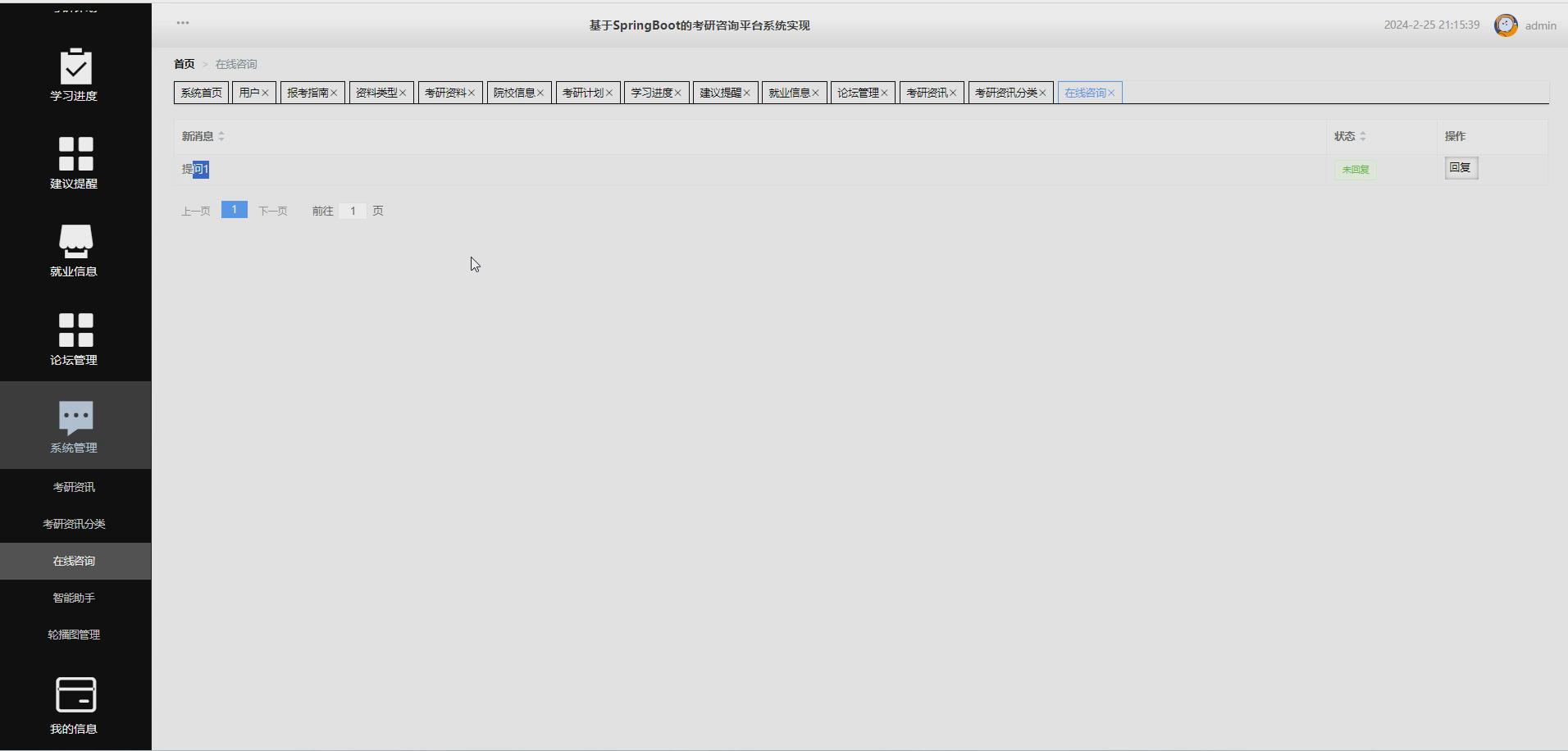Click the 下一页 pagination button

(273, 211)
